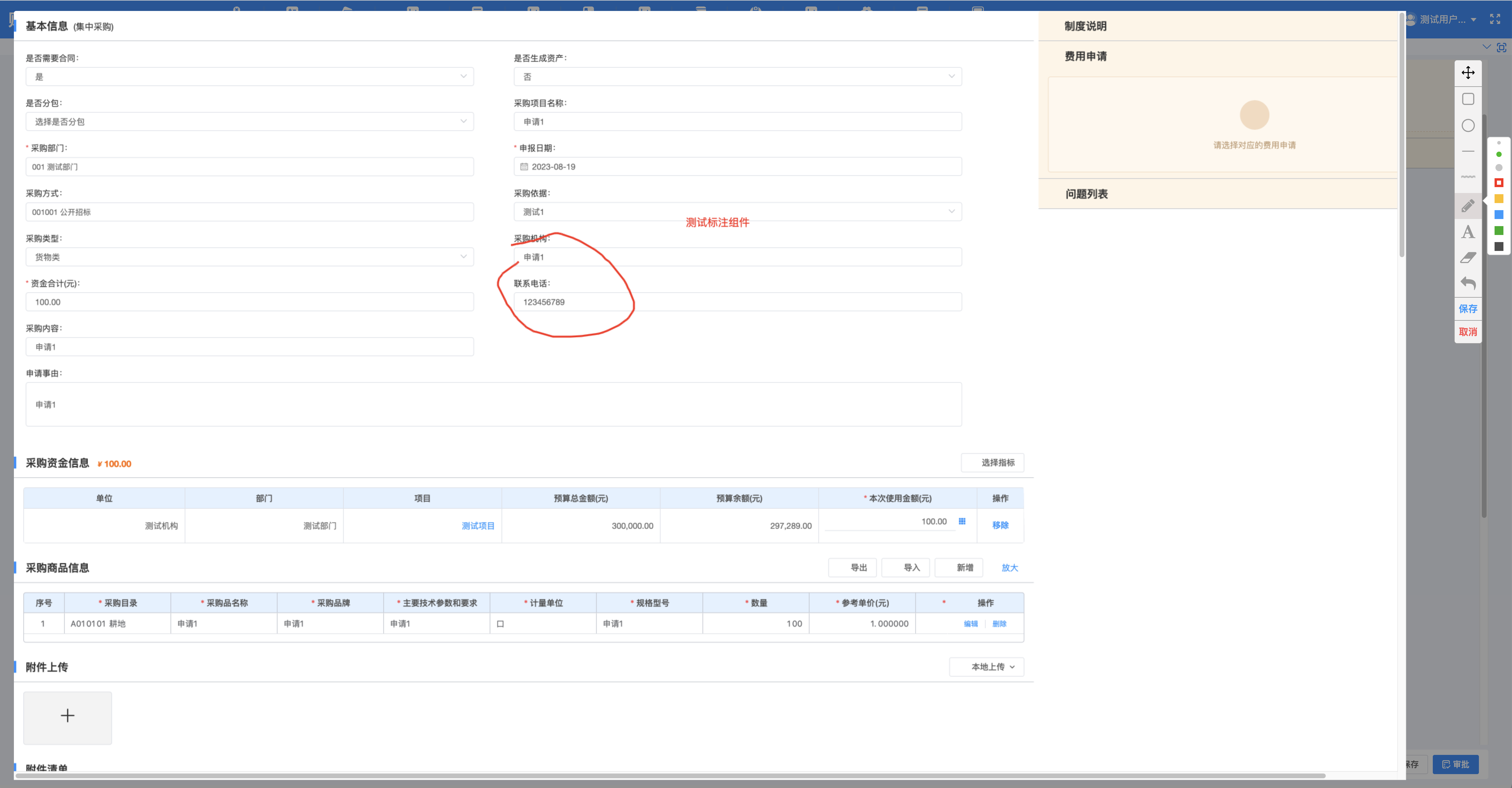Click the 采购内容 input field
The width and height of the screenshot is (1512, 788).
249,346
